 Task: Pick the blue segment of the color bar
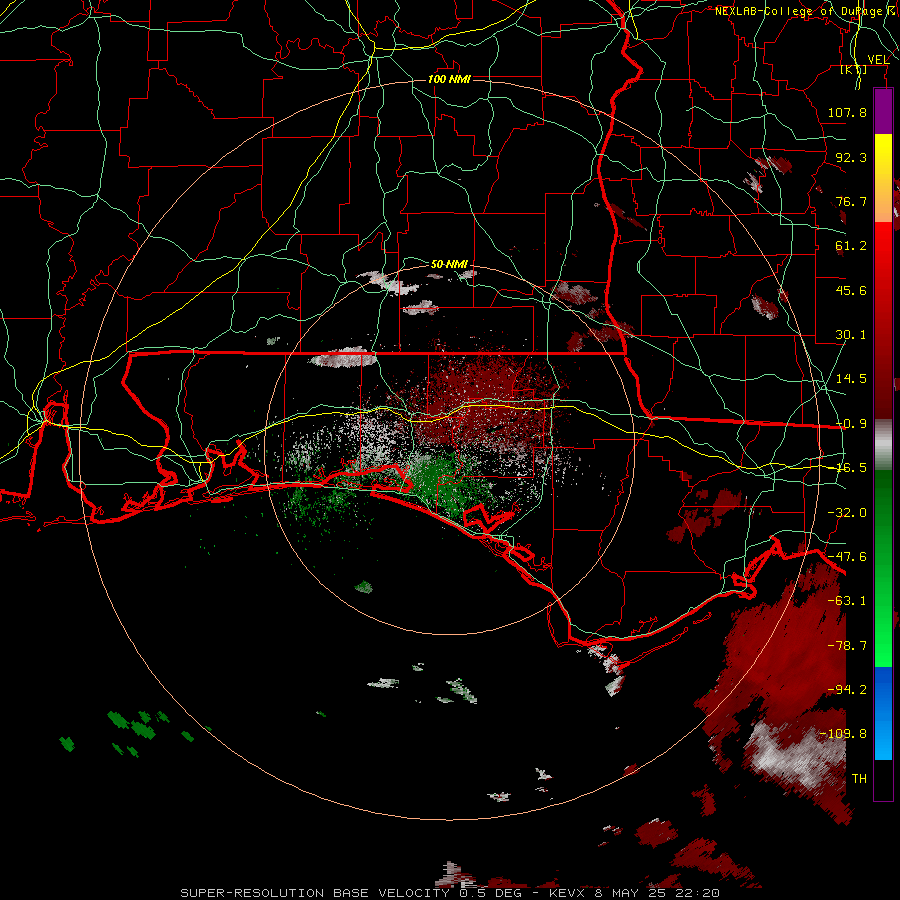pyautogui.click(x=883, y=713)
